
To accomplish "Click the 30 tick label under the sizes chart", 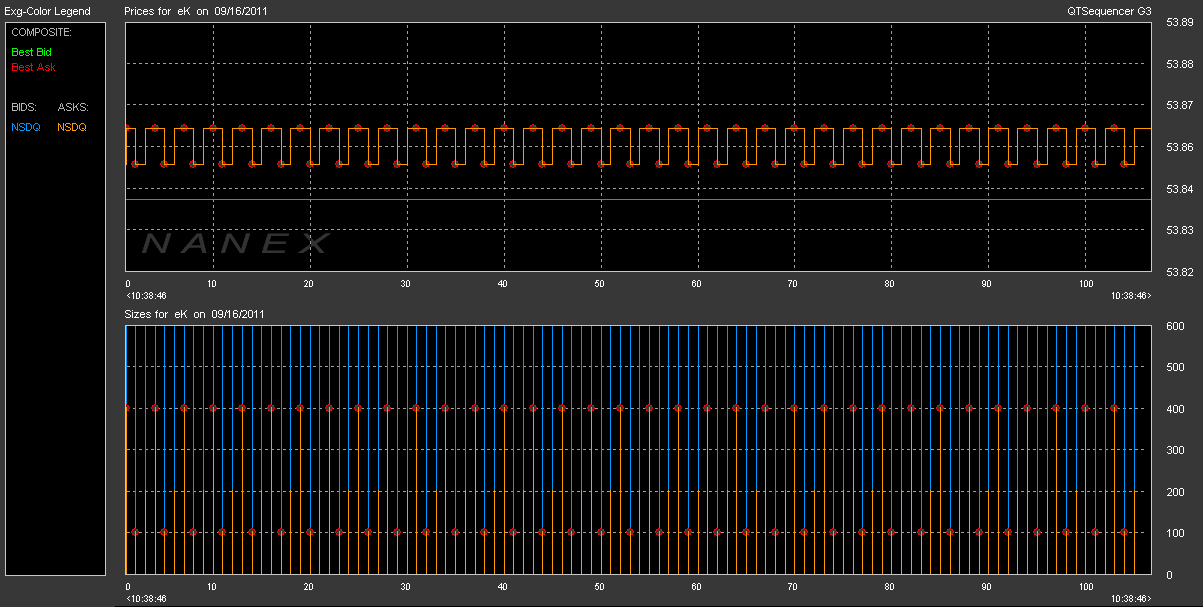I will tap(405, 586).
